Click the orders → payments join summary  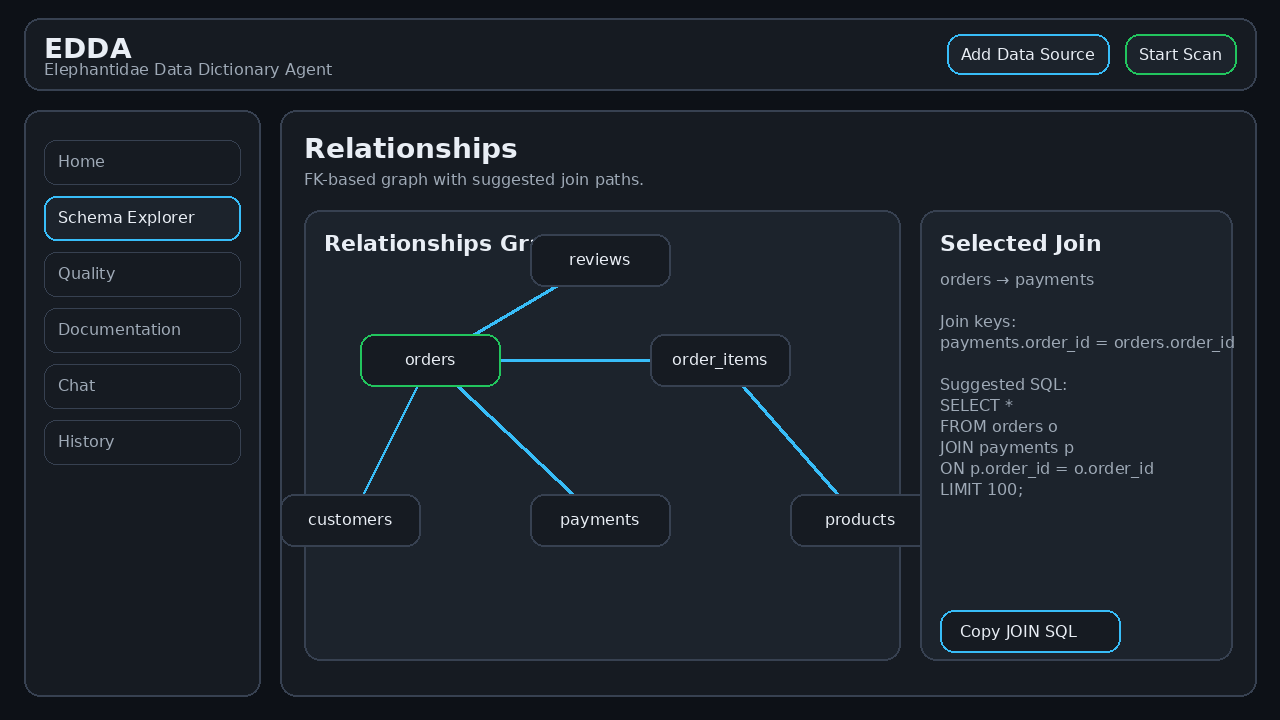pos(1016,279)
